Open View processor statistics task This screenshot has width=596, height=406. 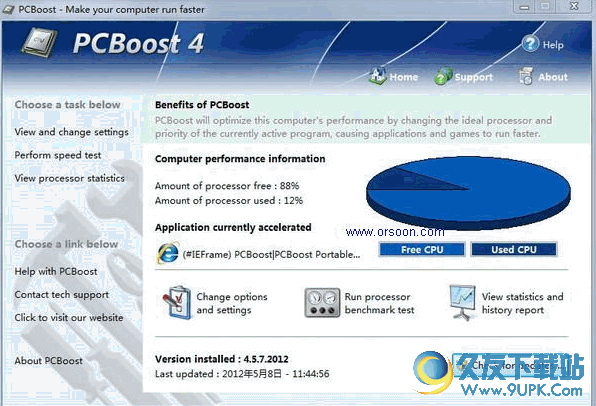pos(70,178)
